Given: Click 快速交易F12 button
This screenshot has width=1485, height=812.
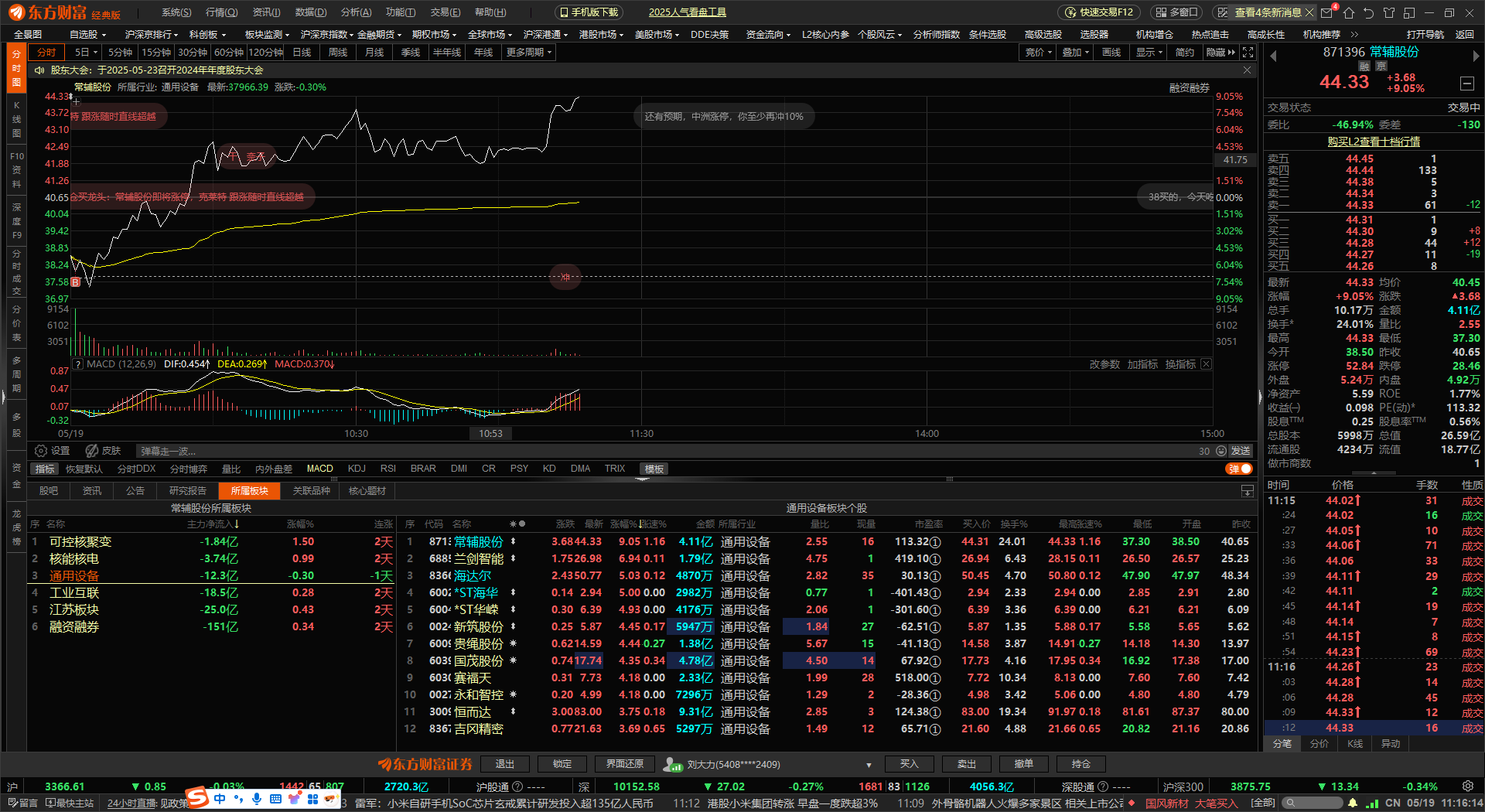Looking at the screenshot, I should coord(1099,12).
